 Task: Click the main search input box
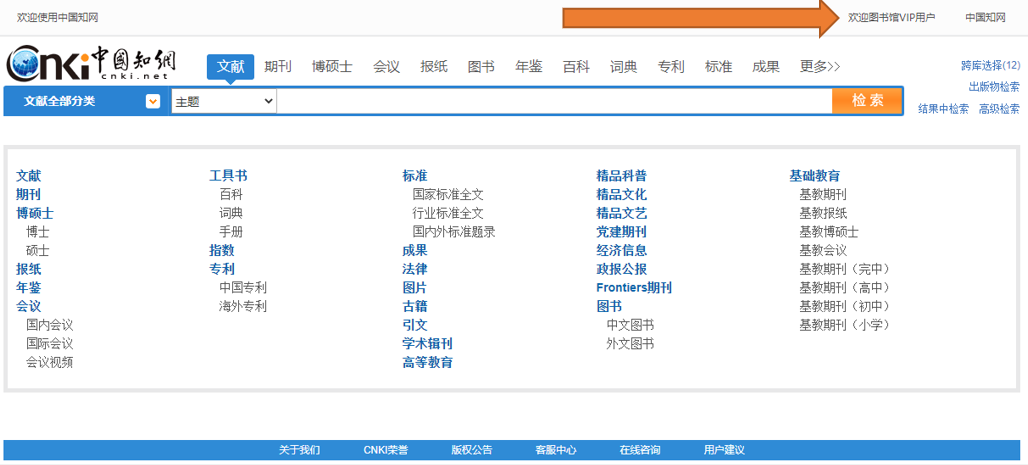click(554, 102)
